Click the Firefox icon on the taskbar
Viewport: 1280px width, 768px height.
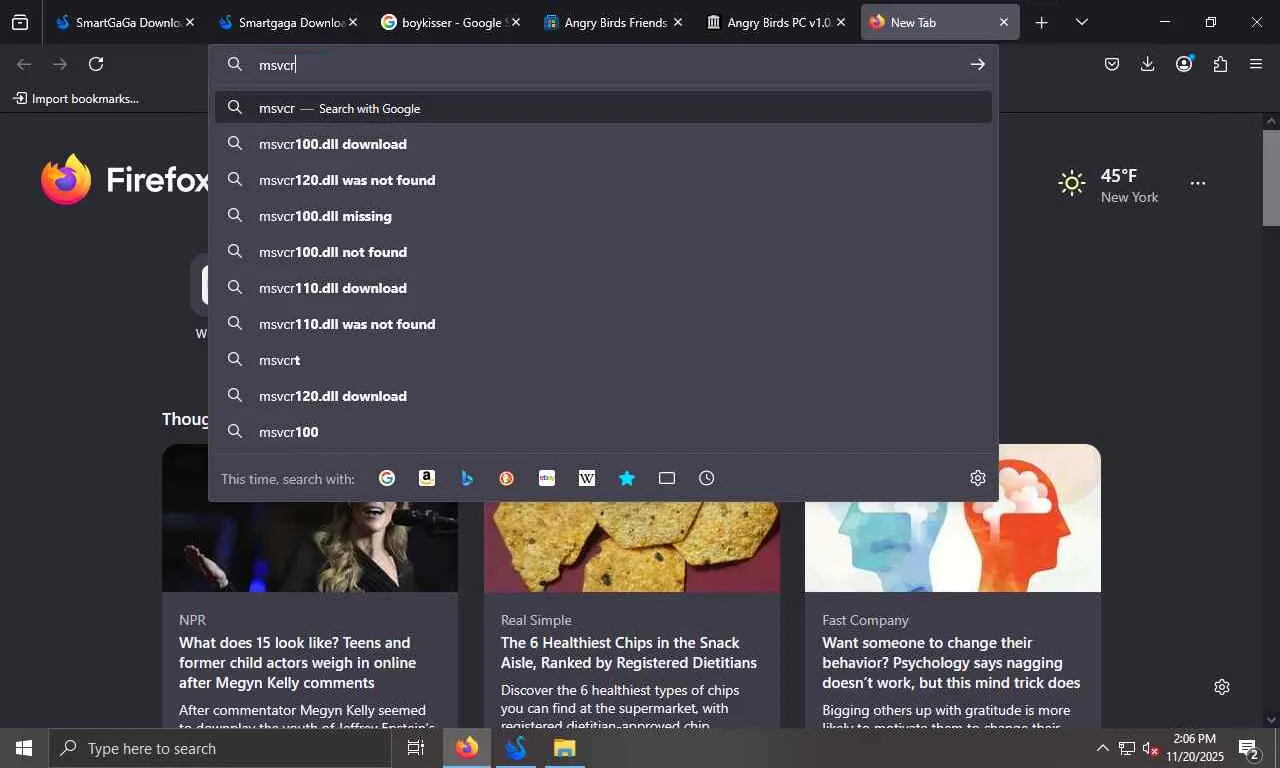(x=466, y=748)
